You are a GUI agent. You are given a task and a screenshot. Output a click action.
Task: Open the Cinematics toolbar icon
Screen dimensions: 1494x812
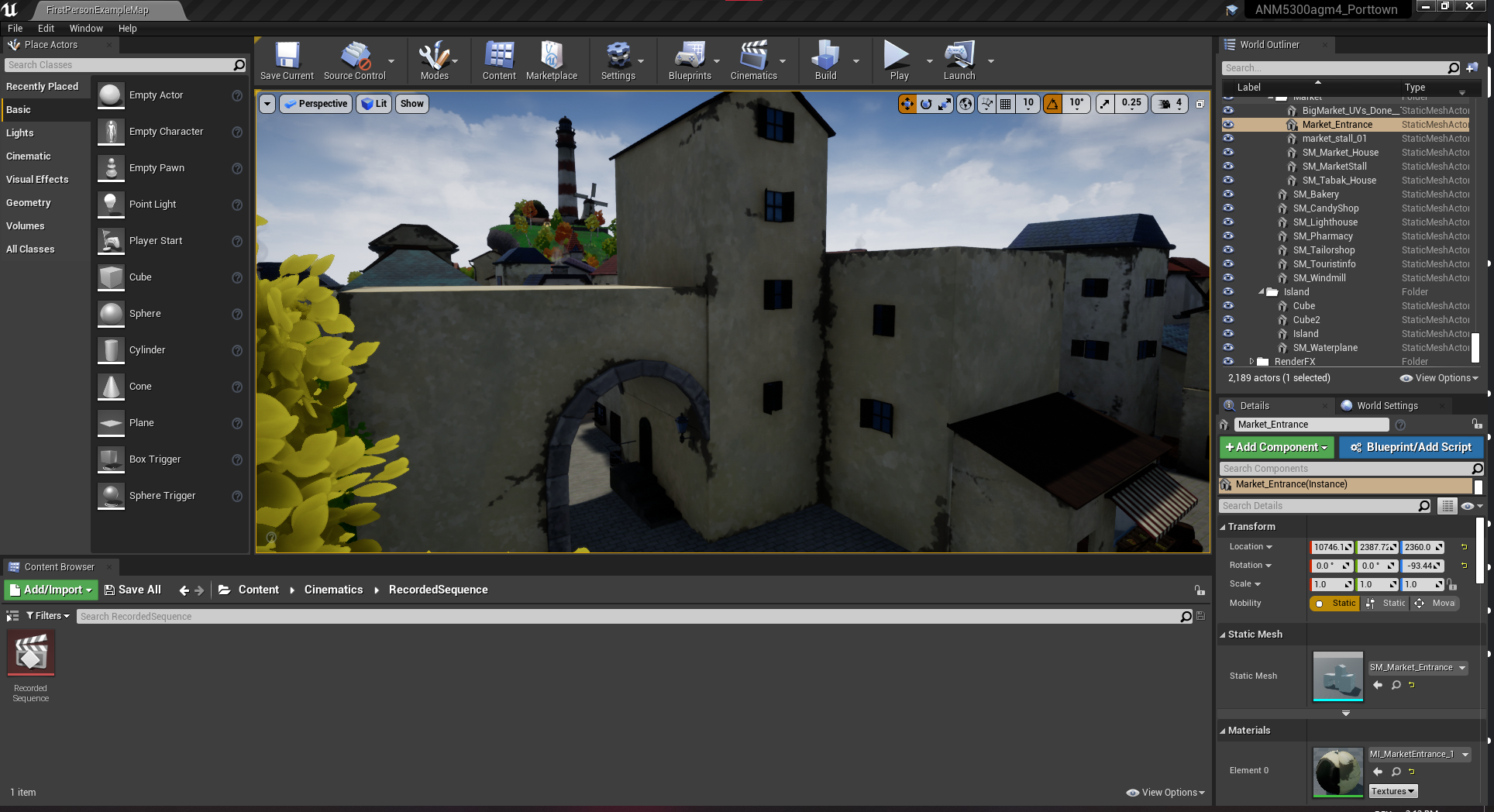point(753,60)
